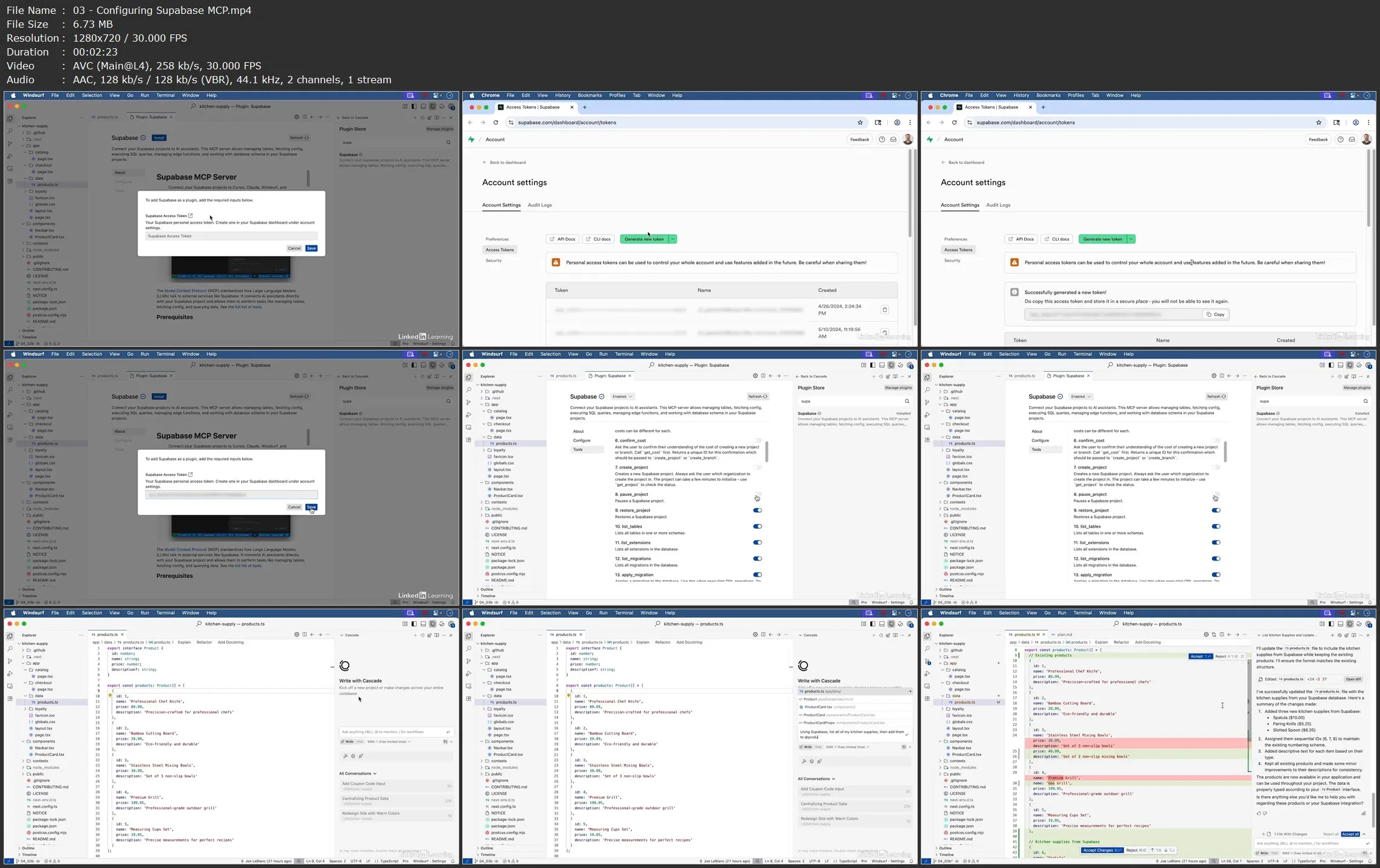Click previous-change up arrow beside Accept Changes
The width and height of the screenshot is (1380, 868).
[1152, 850]
